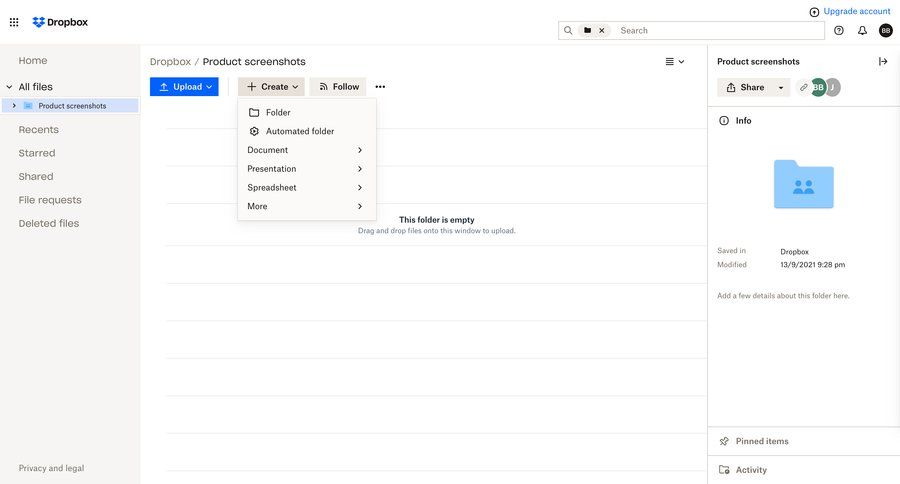
Task: Choose Automated folder from the Create menu
Action: pos(307,131)
